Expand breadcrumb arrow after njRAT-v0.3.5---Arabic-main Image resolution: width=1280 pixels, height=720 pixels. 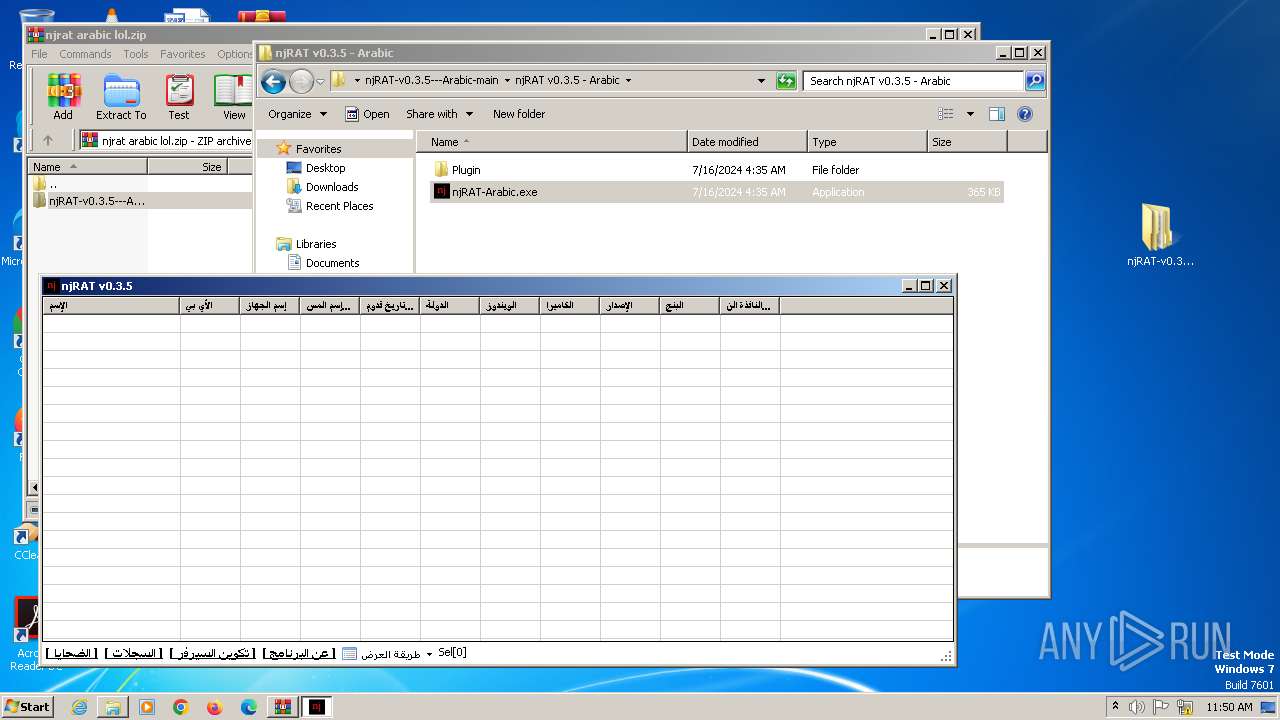[x=507, y=80]
